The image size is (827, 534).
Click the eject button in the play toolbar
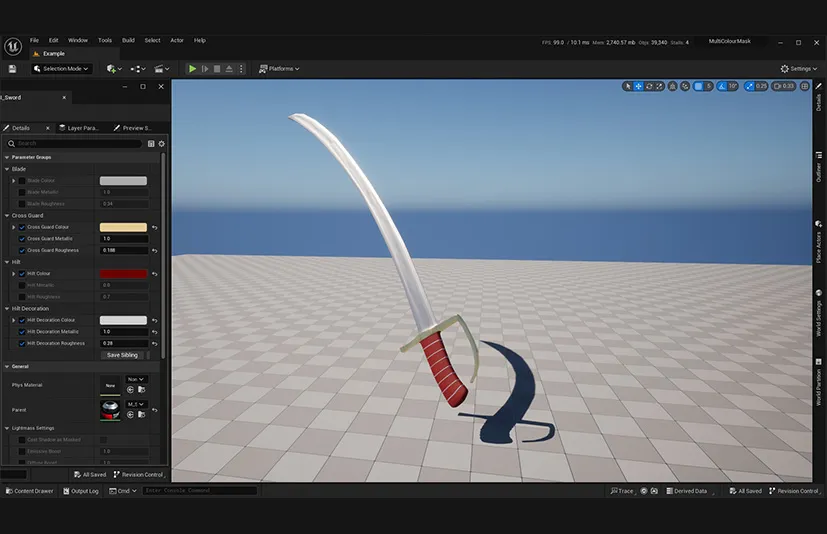point(229,69)
